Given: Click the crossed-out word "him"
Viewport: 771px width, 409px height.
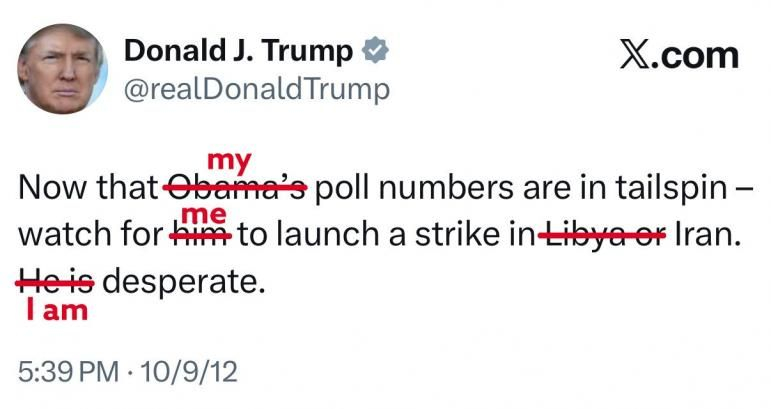Looking at the screenshot, I should 200,235.
